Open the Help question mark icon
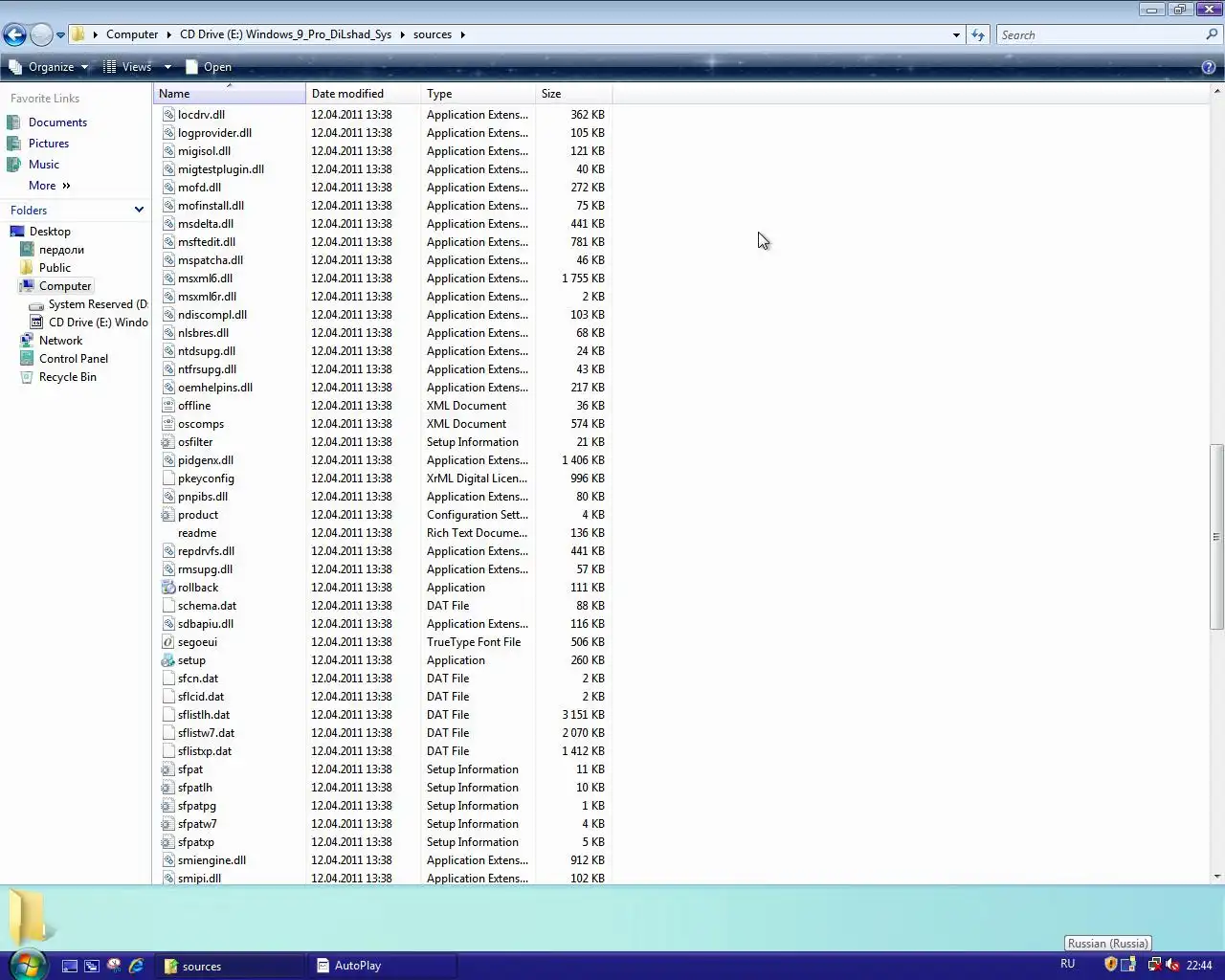The height and width of the screenshot is (980, 1225). pyautogui.click(x=1208, y=67)
